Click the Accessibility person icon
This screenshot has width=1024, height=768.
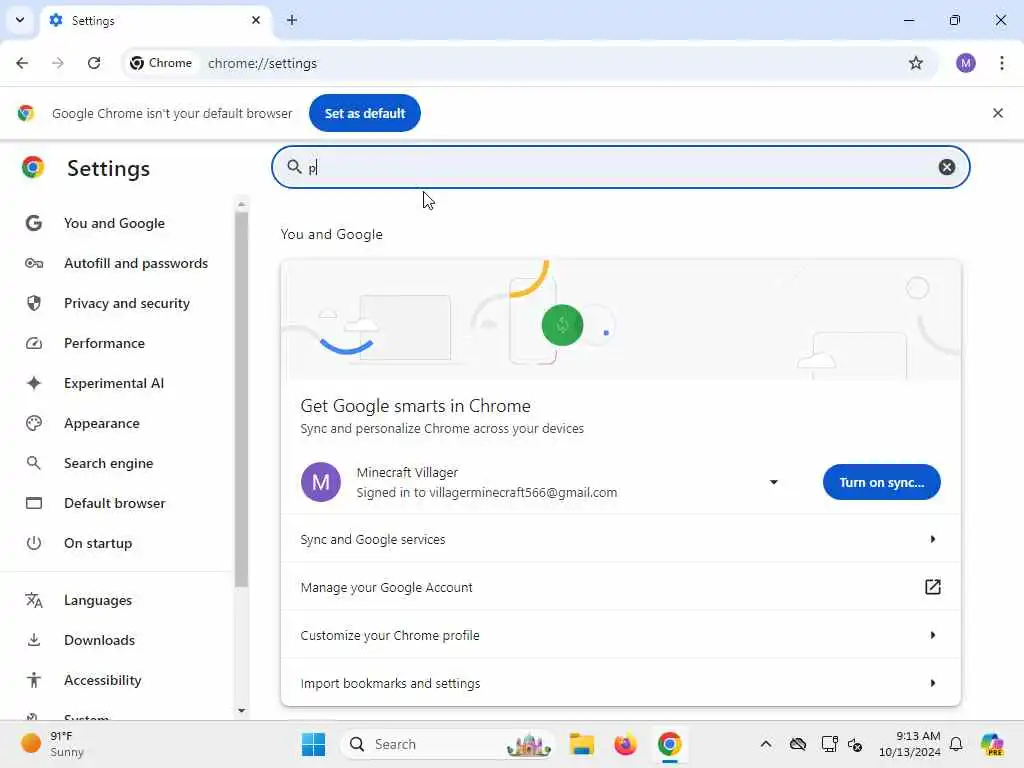[x=34, y=680]
